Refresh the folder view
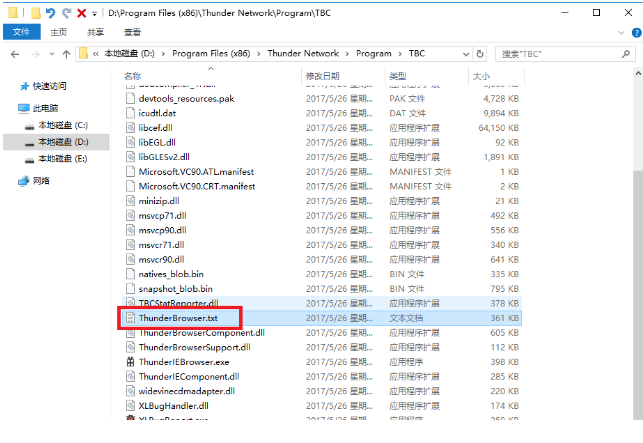 pos(480,54)
